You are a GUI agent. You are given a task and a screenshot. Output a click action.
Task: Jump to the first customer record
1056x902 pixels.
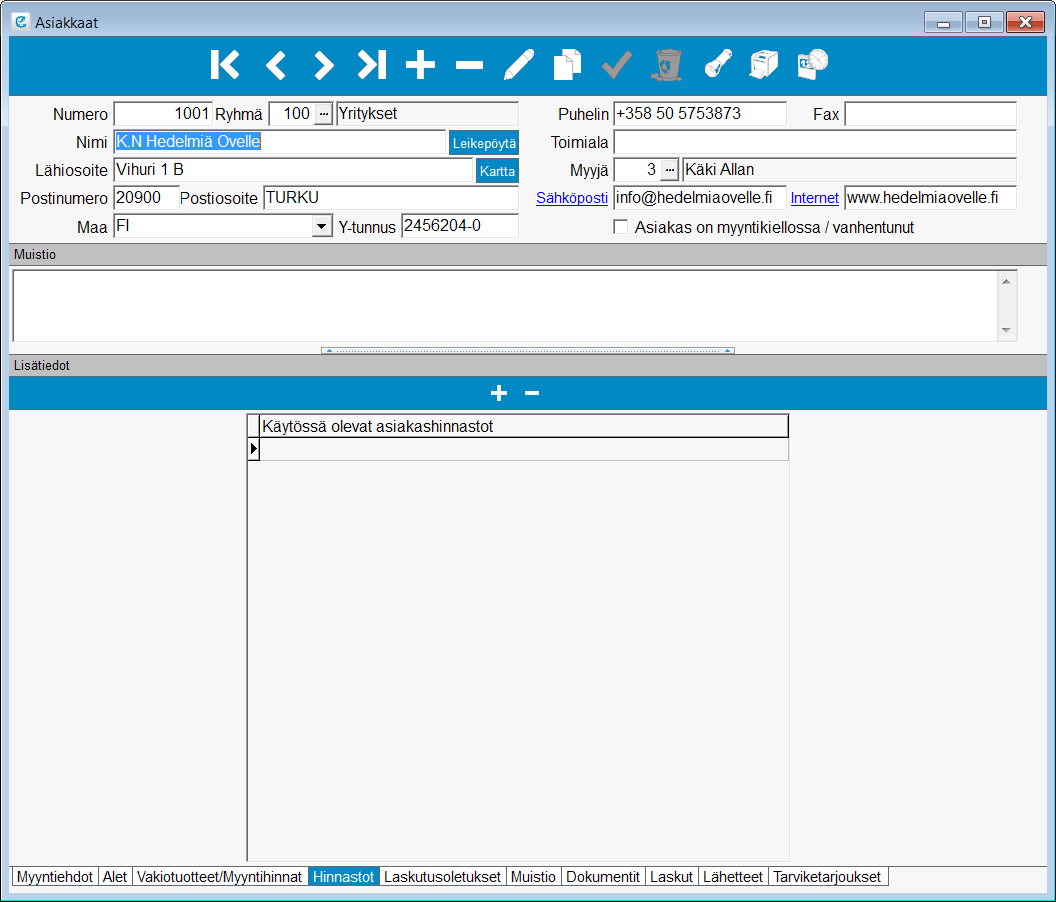click(x=225, y=65)
